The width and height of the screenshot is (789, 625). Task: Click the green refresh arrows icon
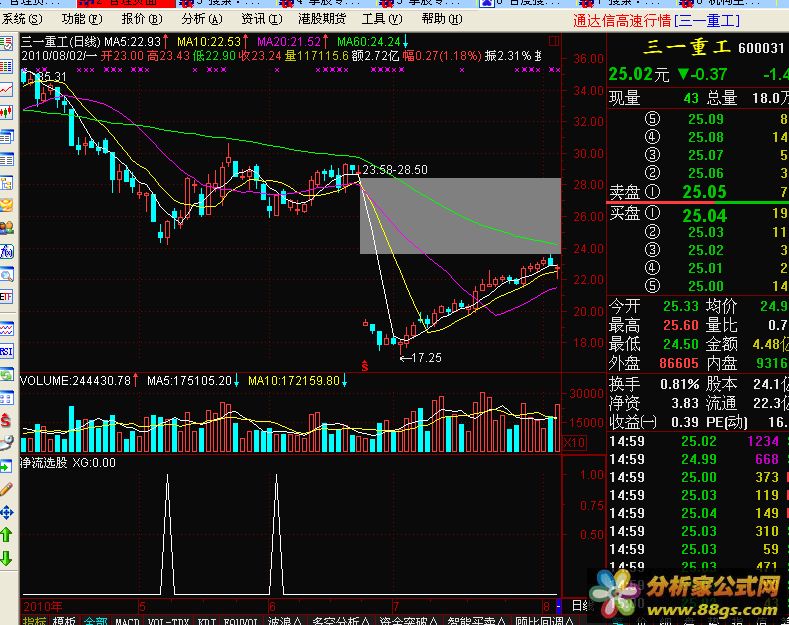click(x=6, y=374)
